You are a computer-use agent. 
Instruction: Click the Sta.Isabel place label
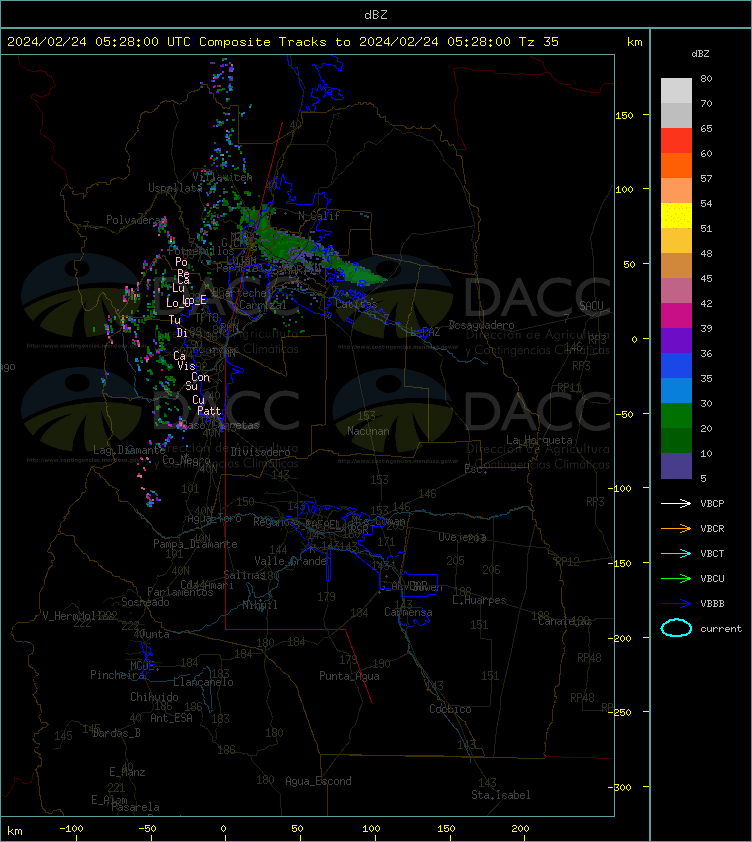[x=501, y=795]
